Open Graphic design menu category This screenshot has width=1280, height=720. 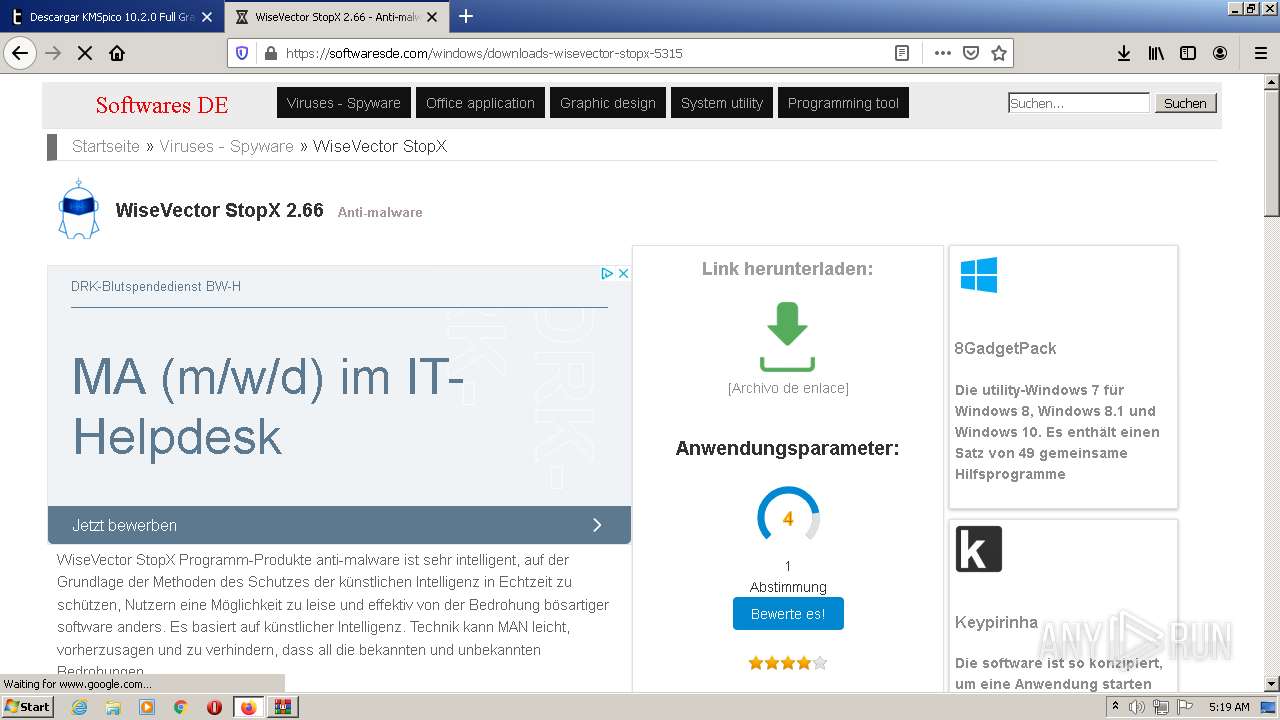(607, 103)
